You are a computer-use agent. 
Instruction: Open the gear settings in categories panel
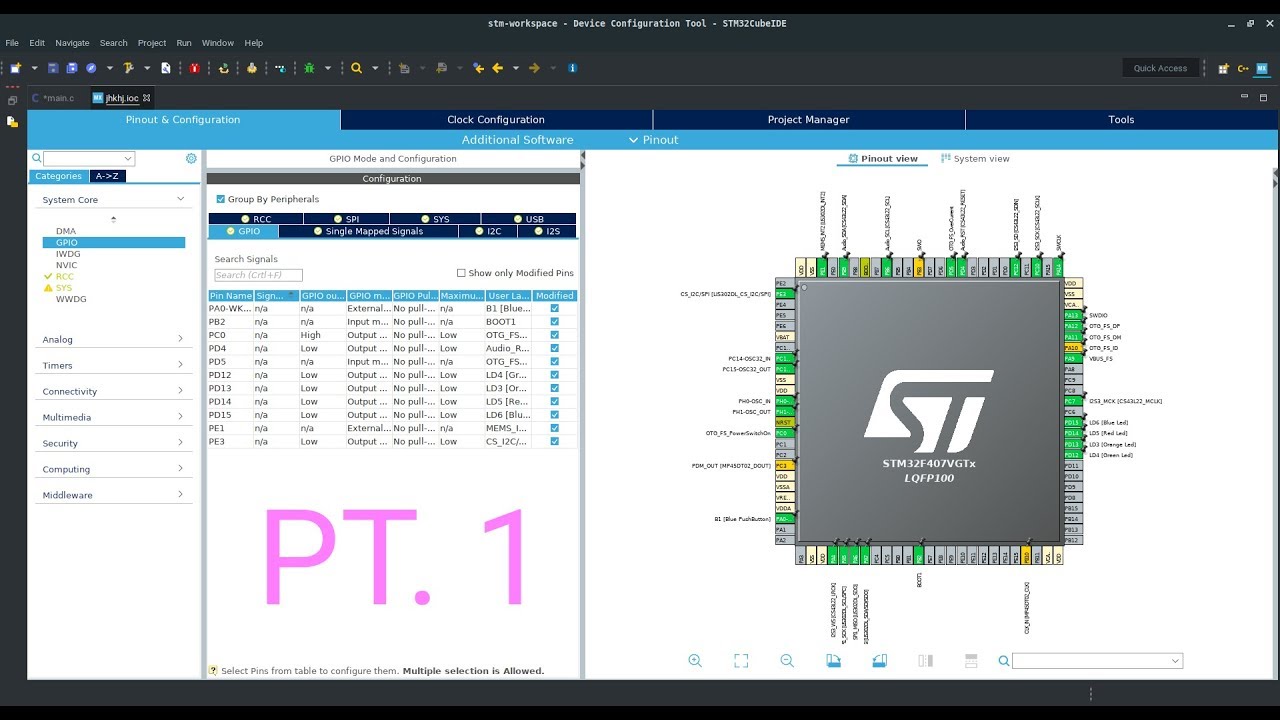point(191,158)
